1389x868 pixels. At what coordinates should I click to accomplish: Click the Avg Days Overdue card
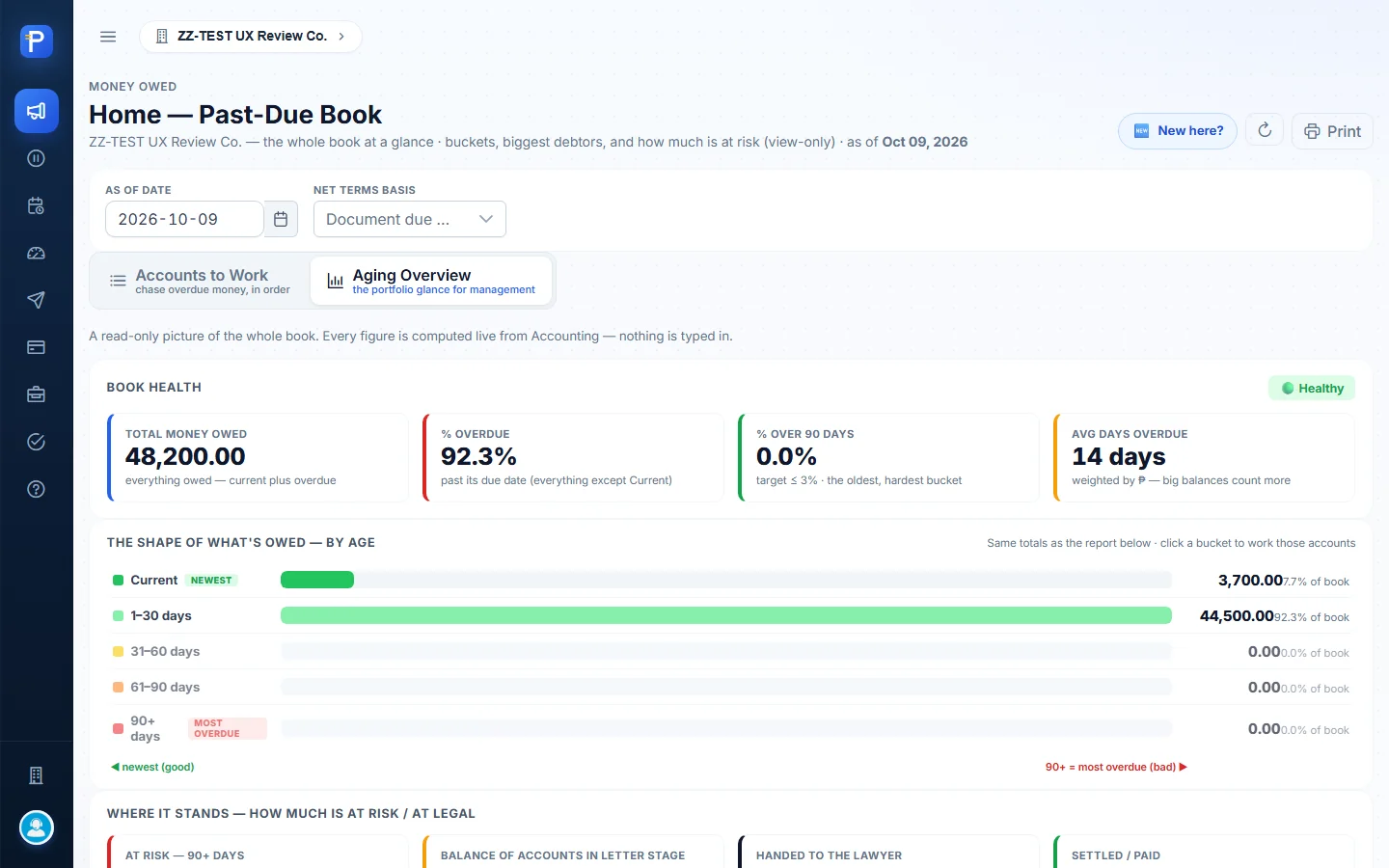coord(1204,457)
